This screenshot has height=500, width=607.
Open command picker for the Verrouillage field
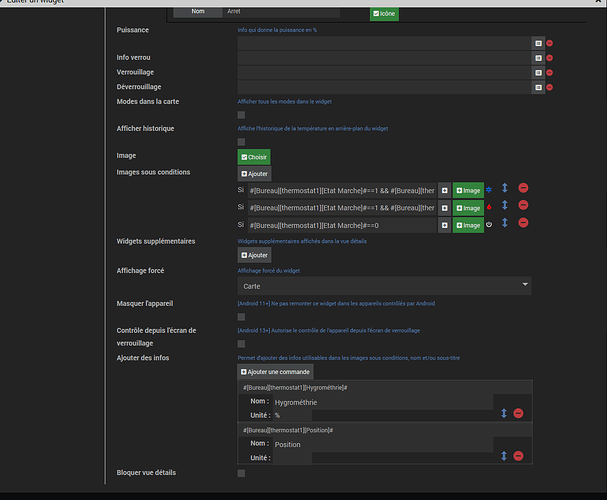tap(538, 72)
